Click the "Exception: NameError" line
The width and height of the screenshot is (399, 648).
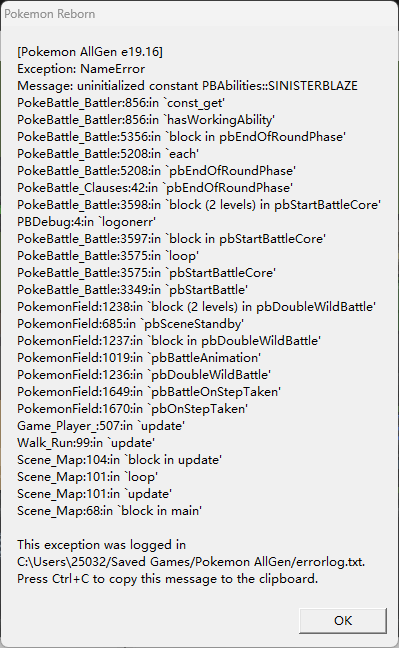[x=81, y=69]
